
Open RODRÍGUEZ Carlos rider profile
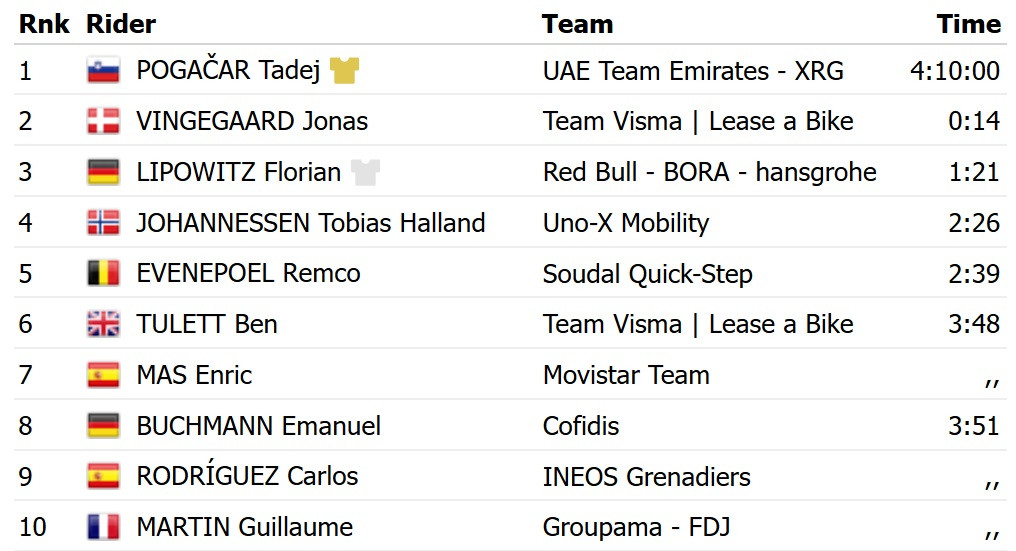click(247, 476)
